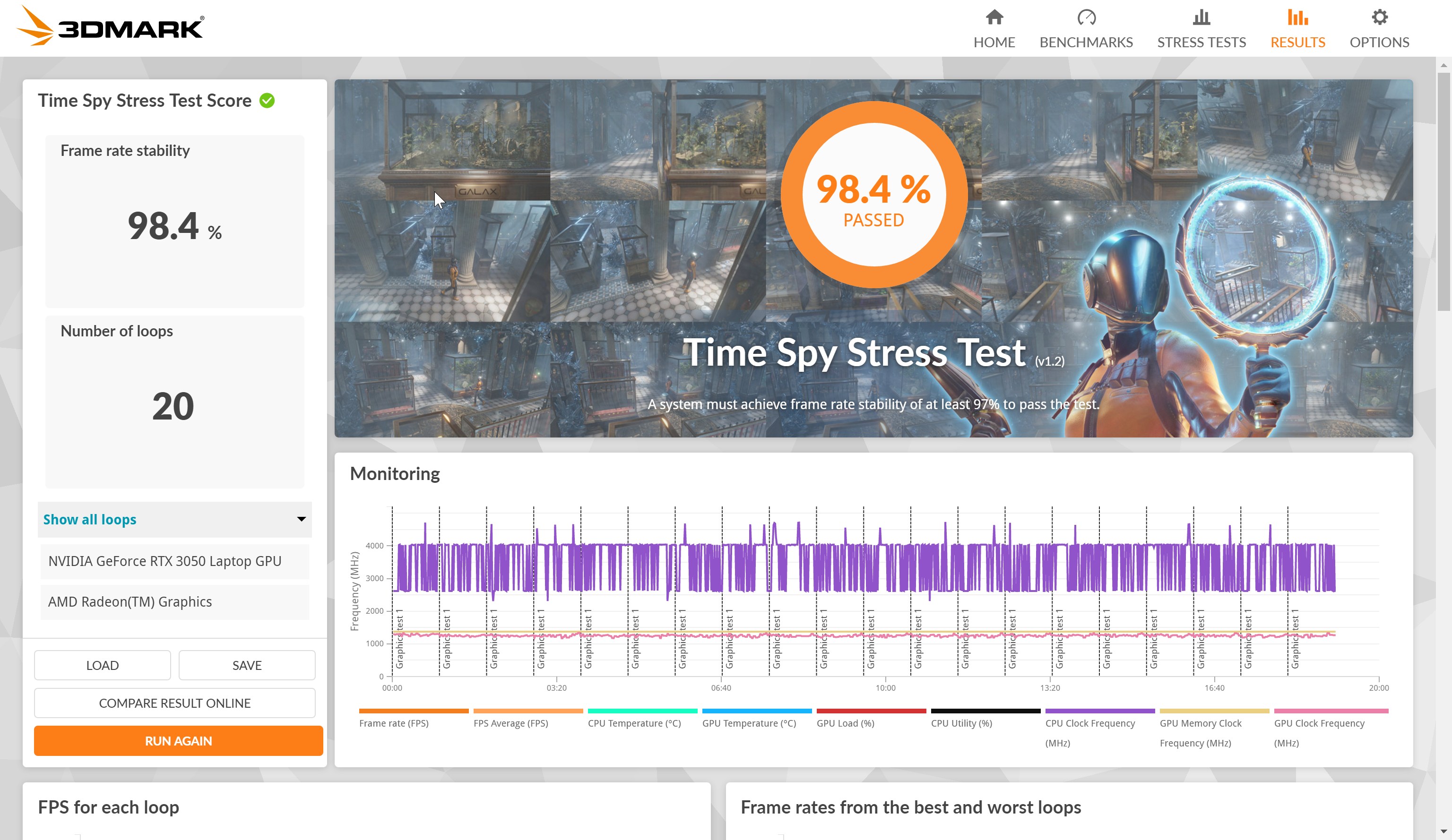This screenshot has width=1452, height=840.
Task: Click the Time Spy Stress Test banner title
Action: pos(854,352)
